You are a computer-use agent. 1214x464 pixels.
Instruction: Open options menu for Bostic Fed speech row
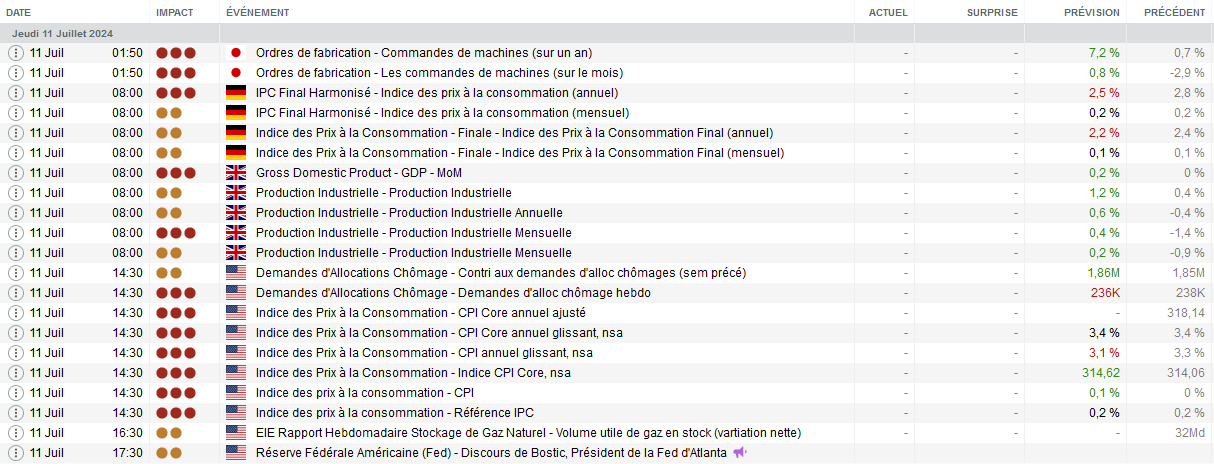point(15,453)
